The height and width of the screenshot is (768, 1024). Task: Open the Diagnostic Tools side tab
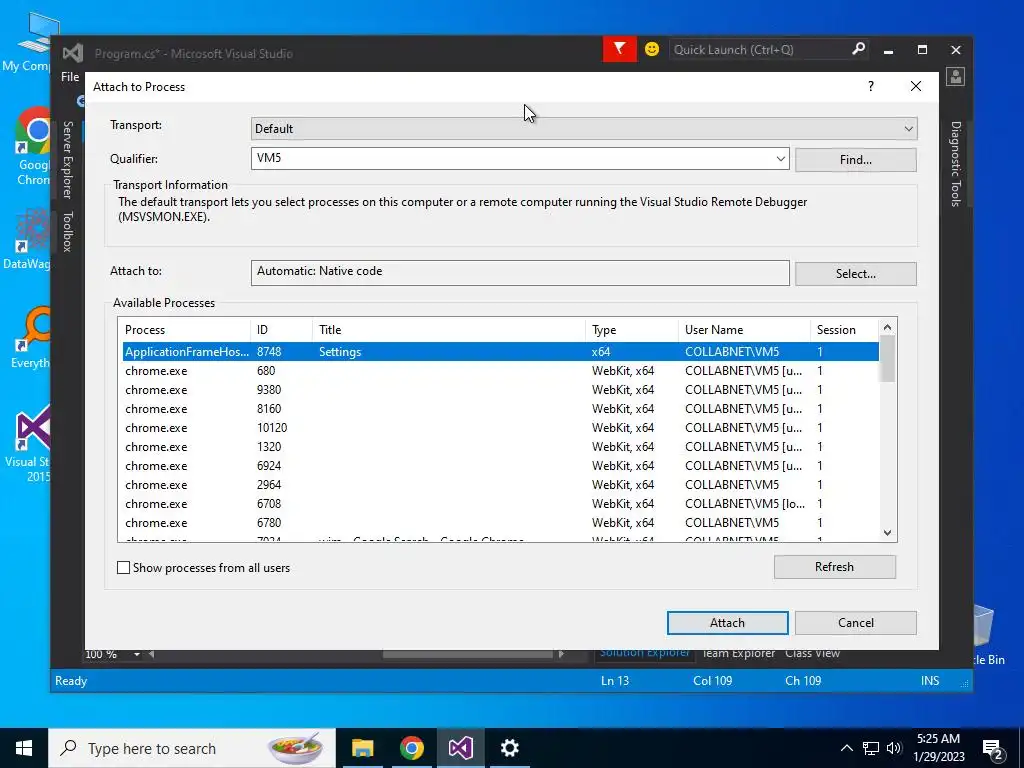point(955,163)
